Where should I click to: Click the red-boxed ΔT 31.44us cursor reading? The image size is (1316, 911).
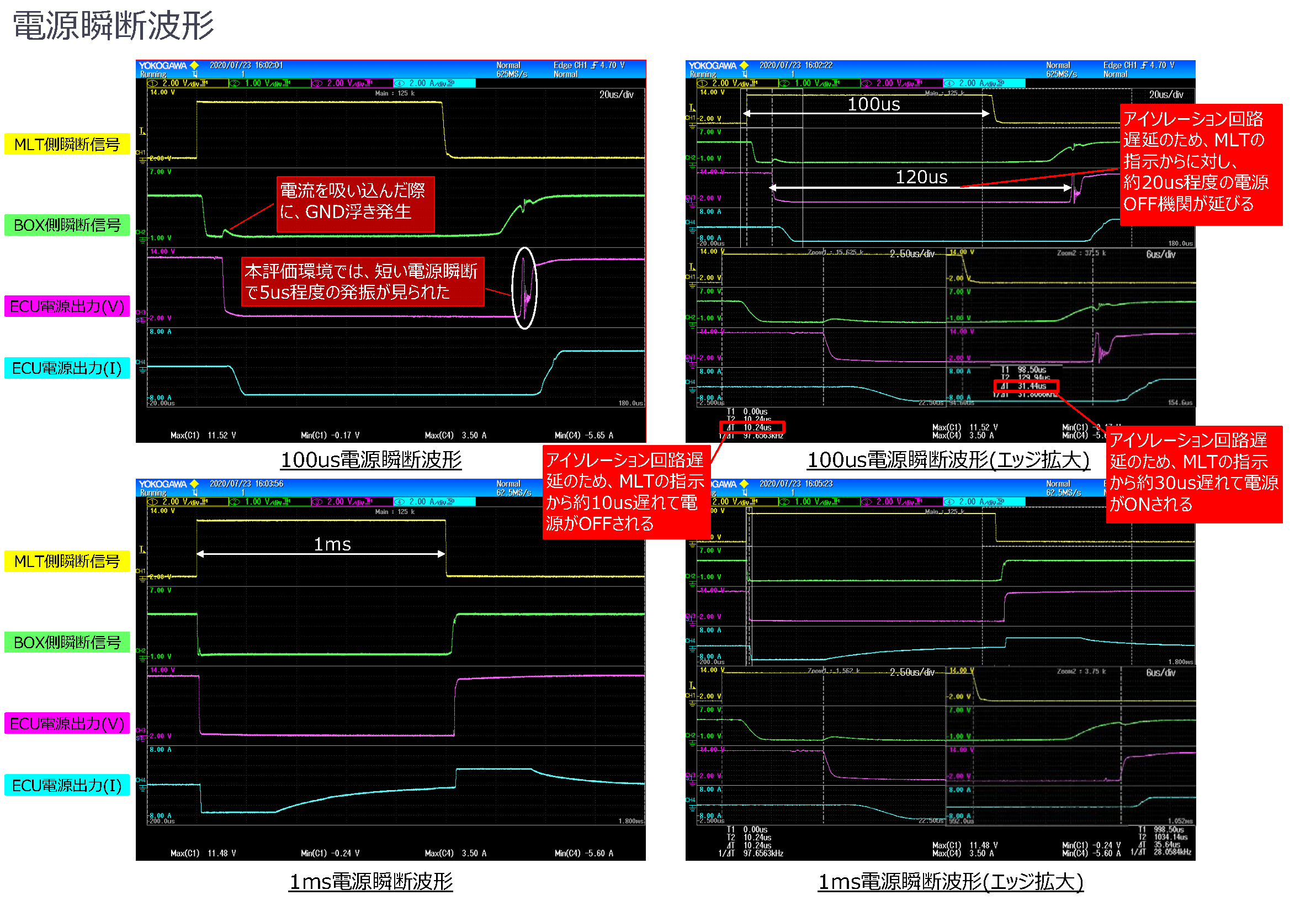[x=1026, y=386]
